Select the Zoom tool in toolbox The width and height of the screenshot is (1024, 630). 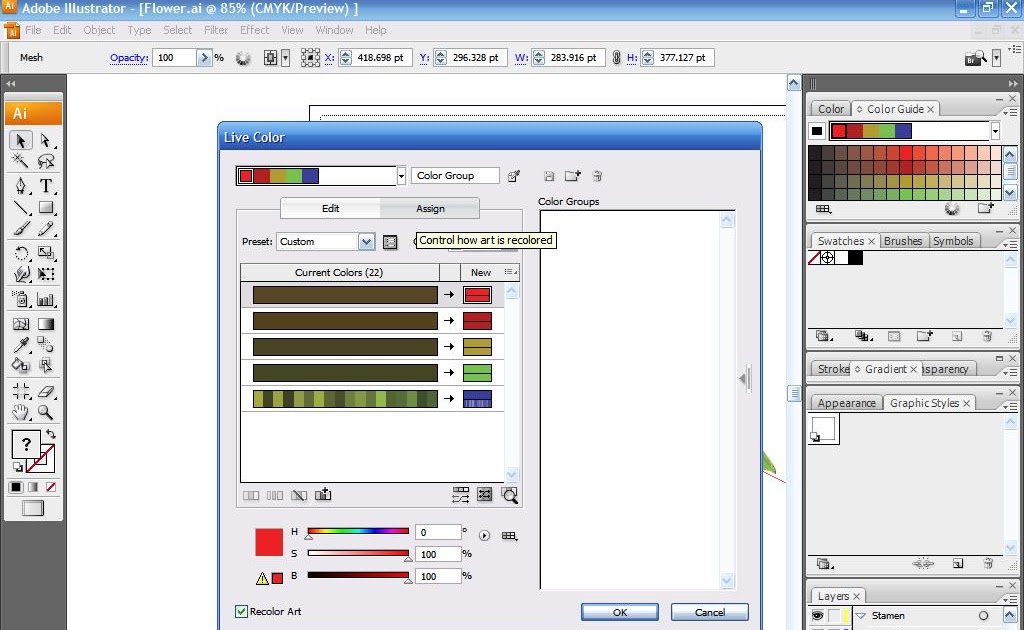45,412
